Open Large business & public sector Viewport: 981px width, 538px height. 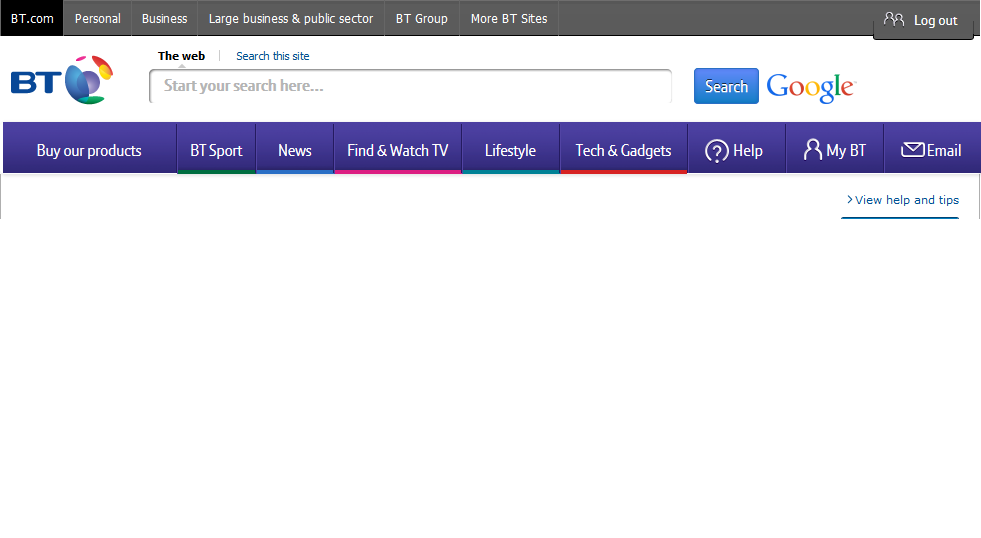pyautogui.click(x=291, y=18)
